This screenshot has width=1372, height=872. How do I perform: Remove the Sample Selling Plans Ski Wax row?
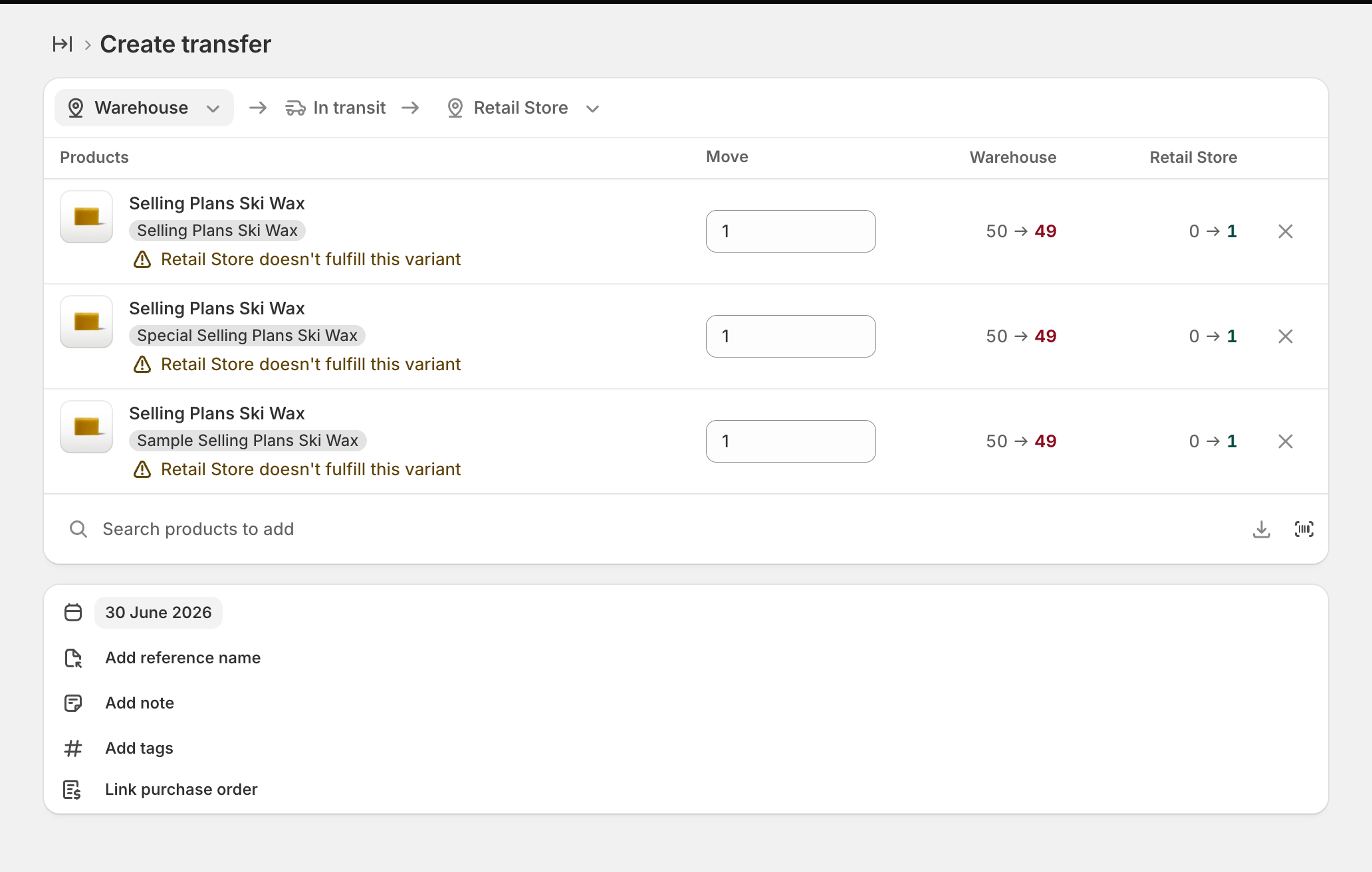(x=1286, y=441)
